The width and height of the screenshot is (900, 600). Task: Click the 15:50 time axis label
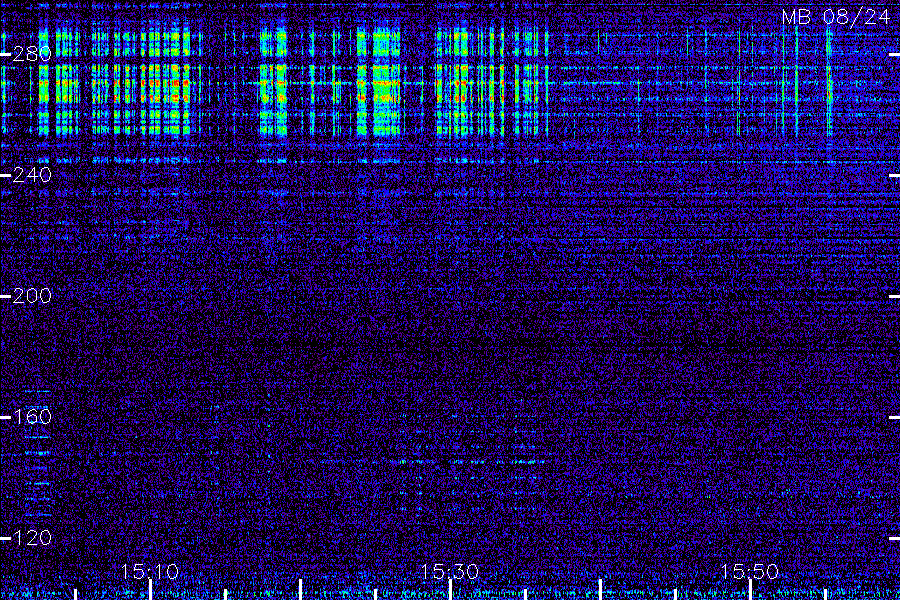click(750, 572)
